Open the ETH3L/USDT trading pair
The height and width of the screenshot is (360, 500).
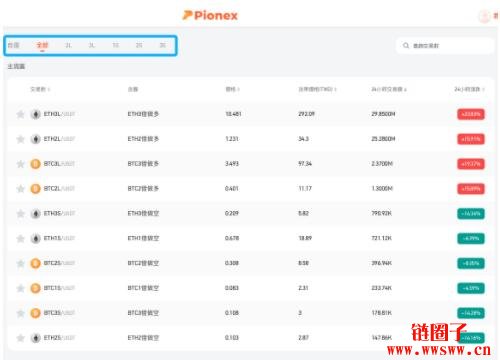59,114
